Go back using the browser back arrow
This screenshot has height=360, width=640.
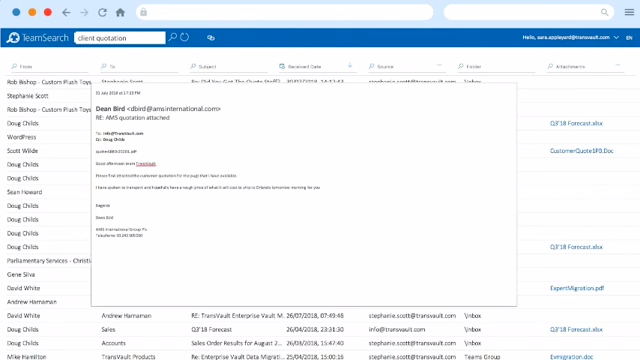click(x=66, y=13)
